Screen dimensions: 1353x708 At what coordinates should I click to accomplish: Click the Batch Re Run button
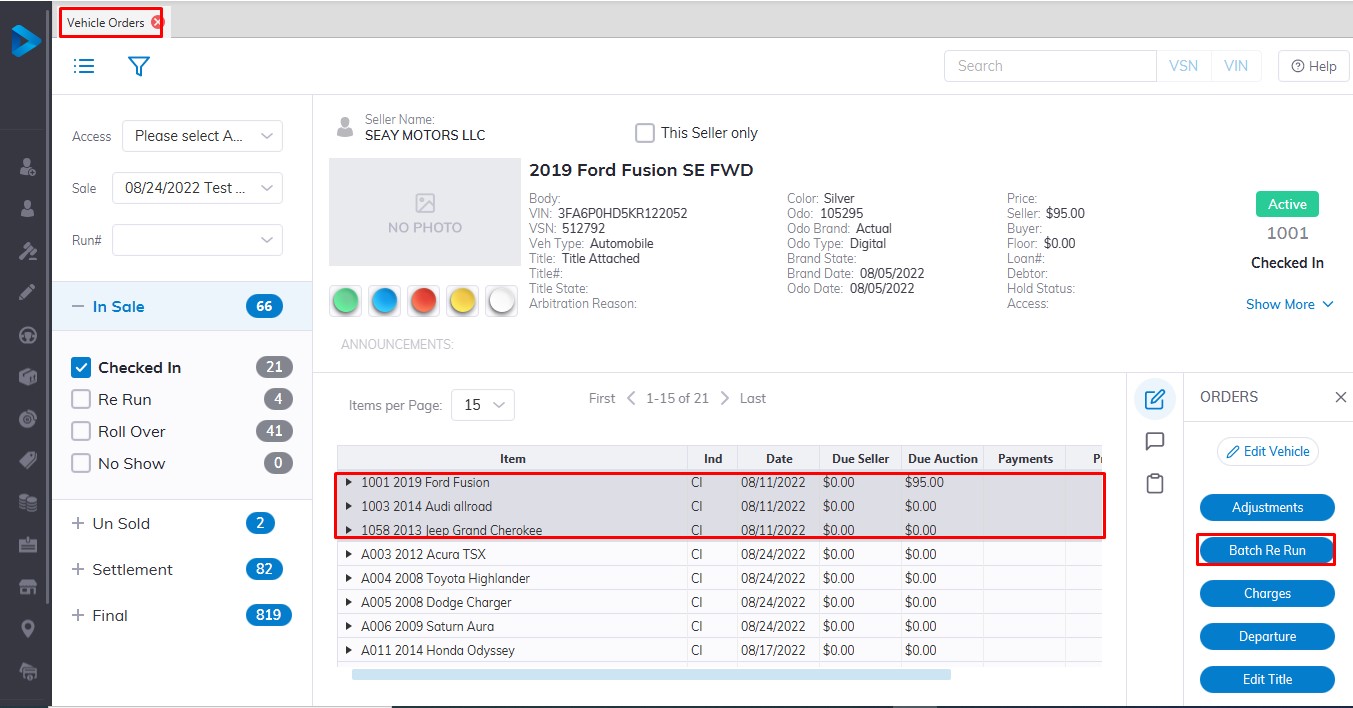1266,550
